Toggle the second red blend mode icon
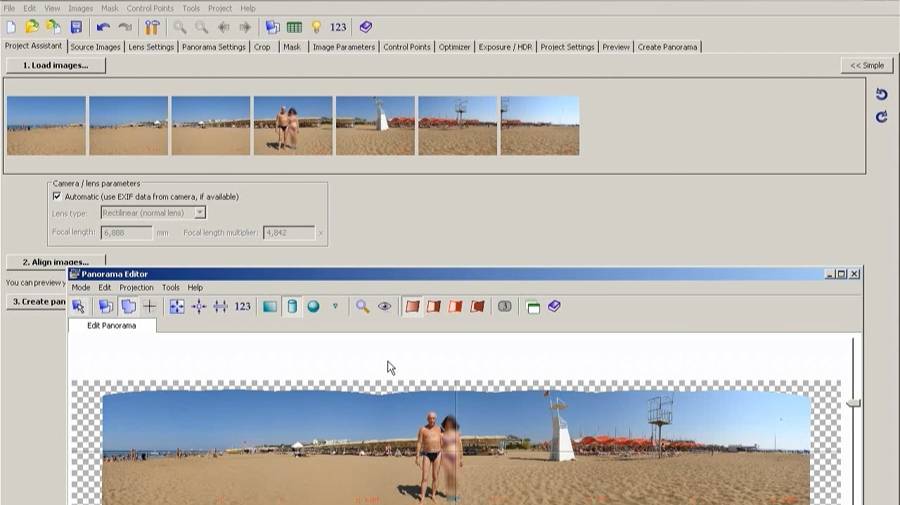Image resolution: width=900 pixels, height=505 pixels. [x=434, y=306]
